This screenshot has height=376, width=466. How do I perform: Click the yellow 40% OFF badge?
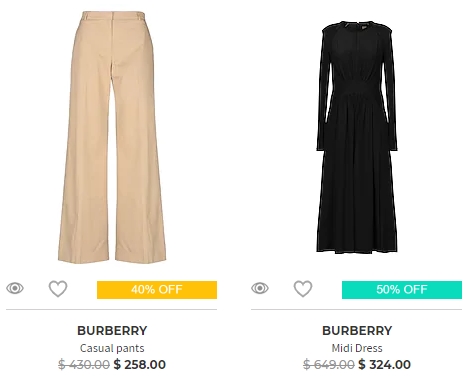coord(157,290)
